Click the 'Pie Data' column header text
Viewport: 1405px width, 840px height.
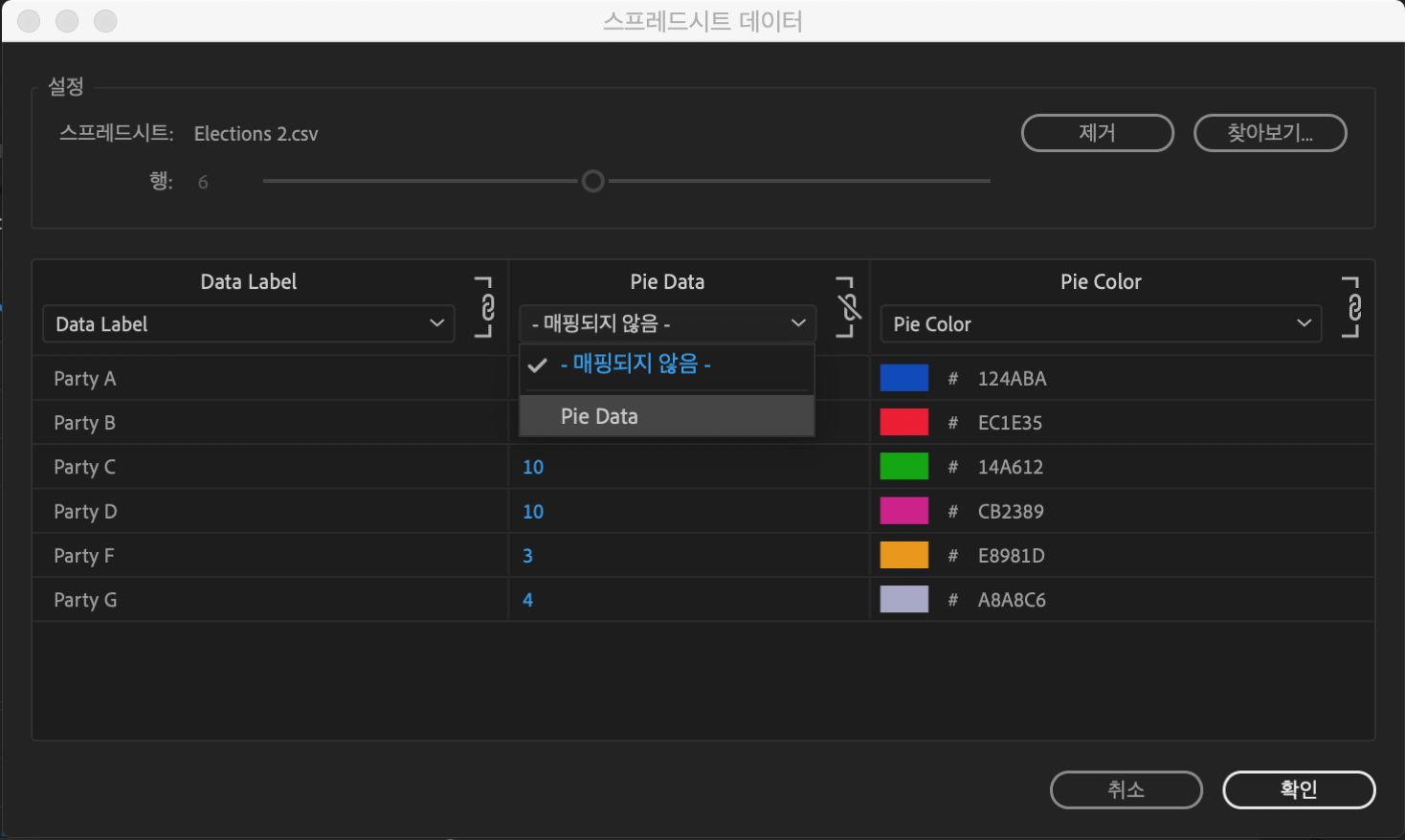pos(667,281)
